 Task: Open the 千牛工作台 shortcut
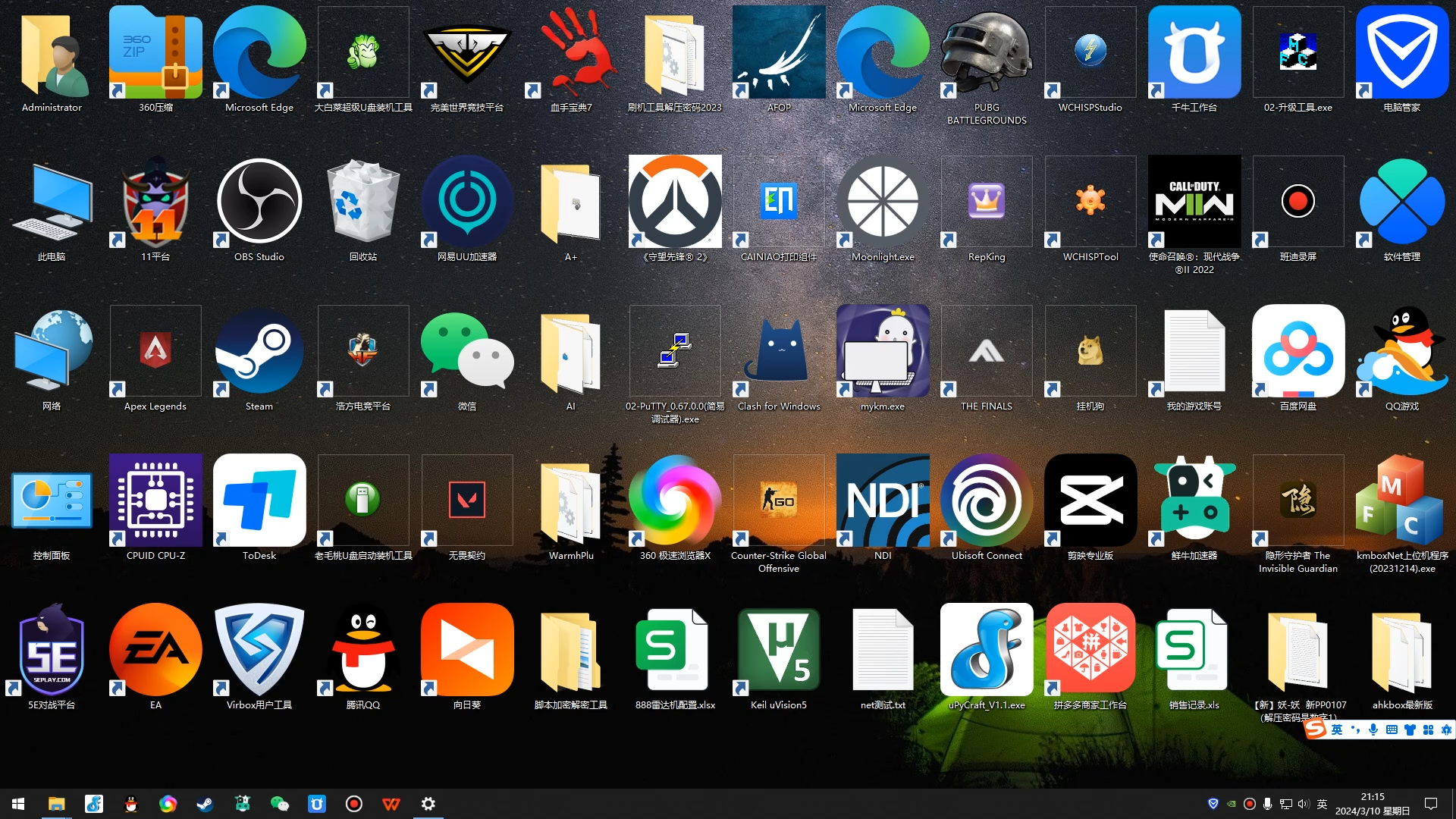tap(1194, 59)
